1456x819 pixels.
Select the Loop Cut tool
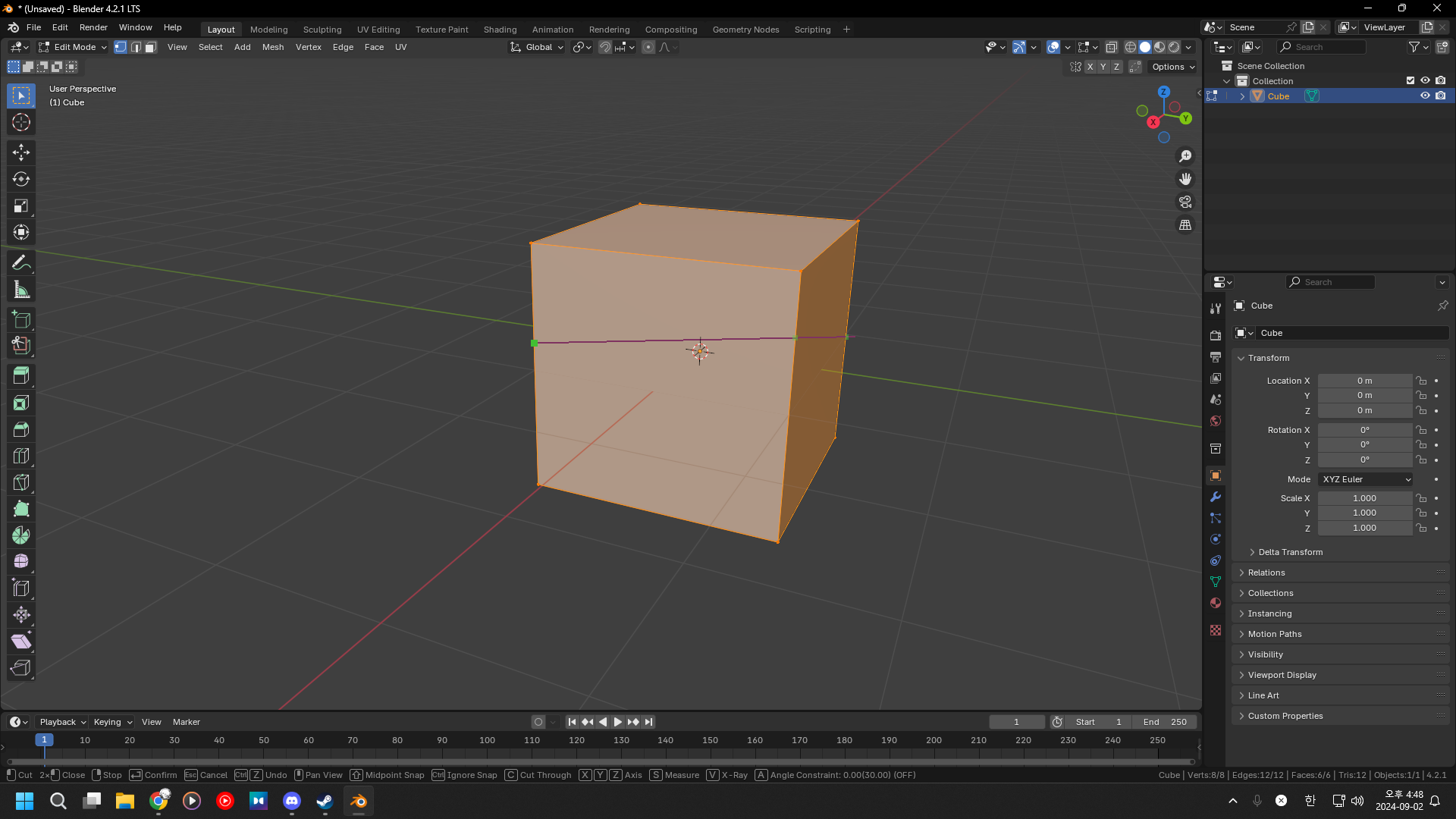point(21,456)
